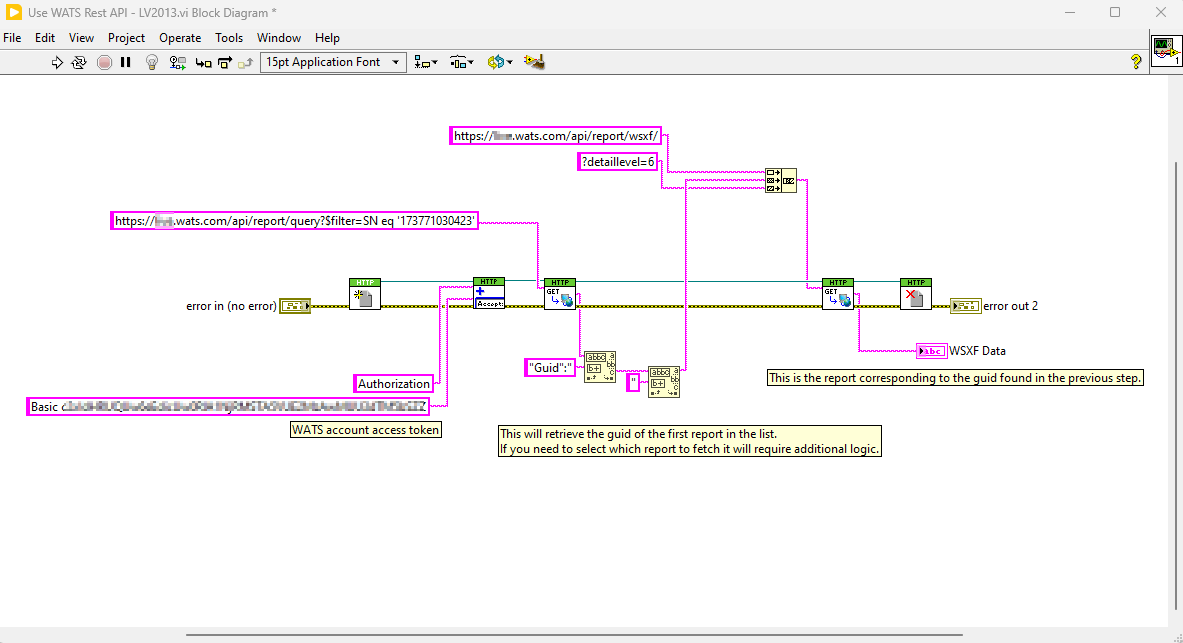
Task: Click the HTTP Open Handle node
Action: (x=365, y=294)
